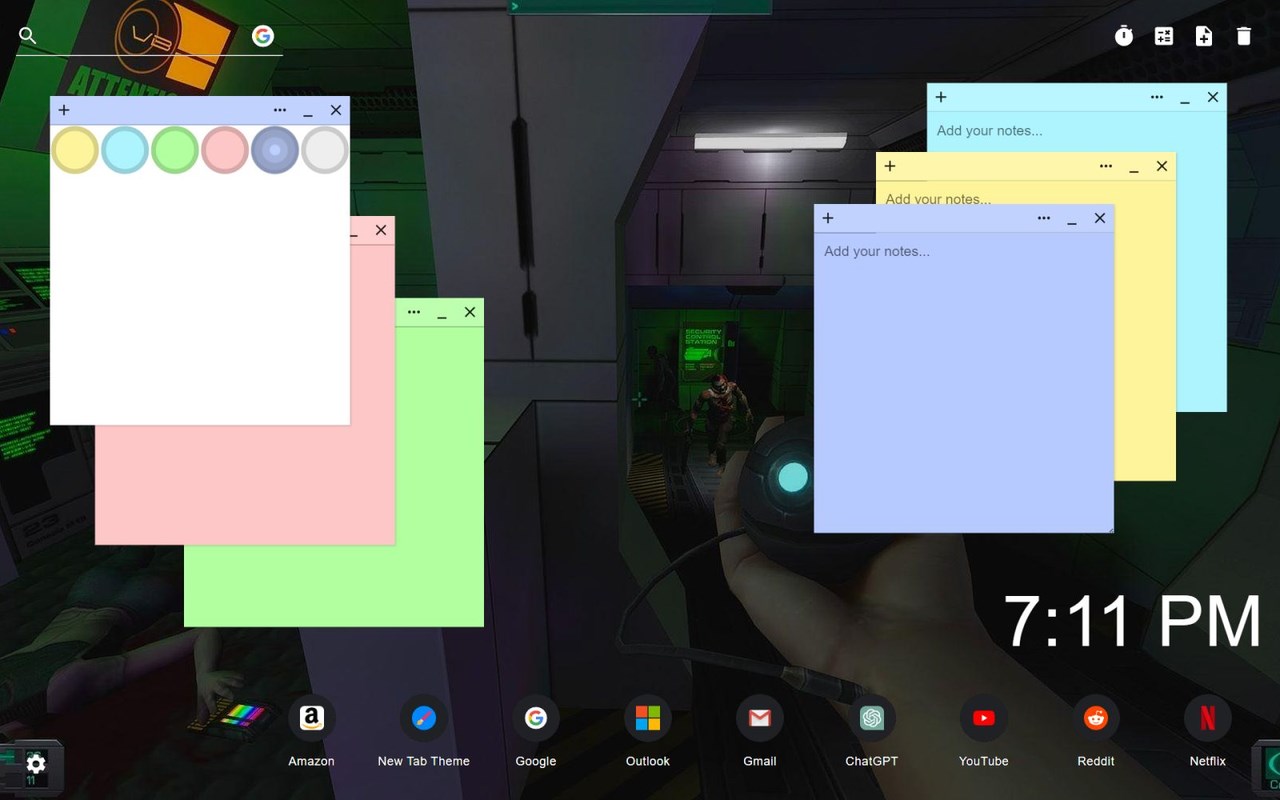Pick the yellow note color swatch

point(75,150)
